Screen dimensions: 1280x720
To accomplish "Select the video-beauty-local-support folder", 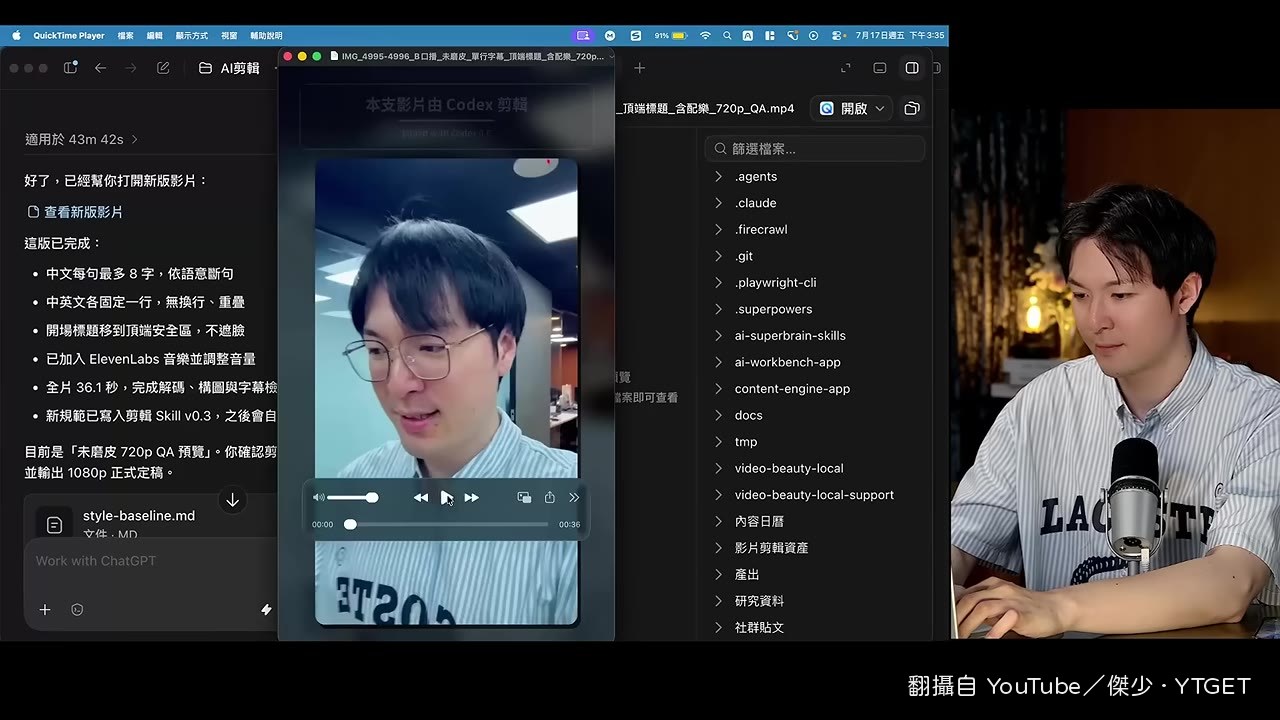I will [x=814, y=495].
